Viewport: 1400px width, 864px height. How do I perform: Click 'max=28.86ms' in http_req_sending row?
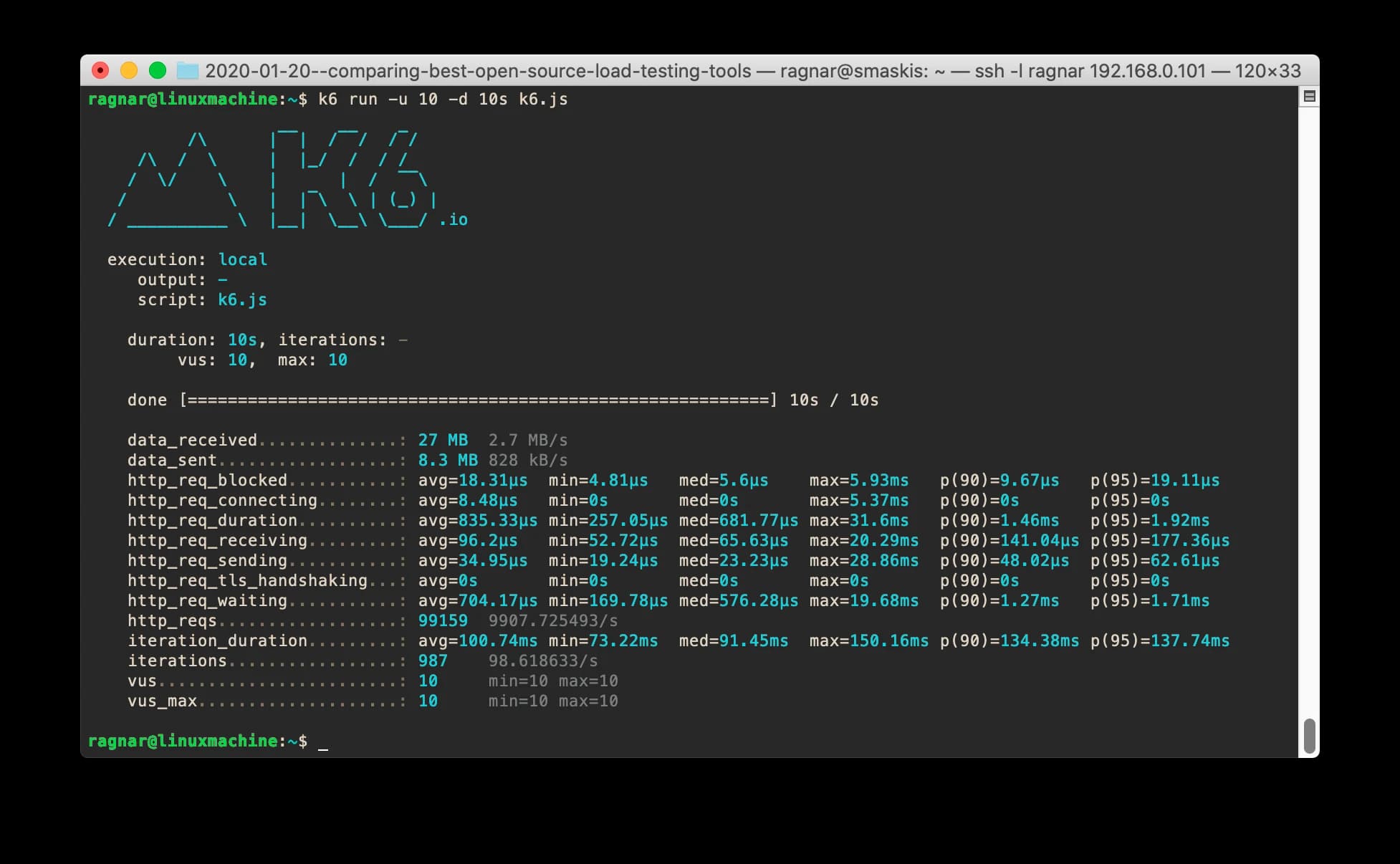coord(864,560)
